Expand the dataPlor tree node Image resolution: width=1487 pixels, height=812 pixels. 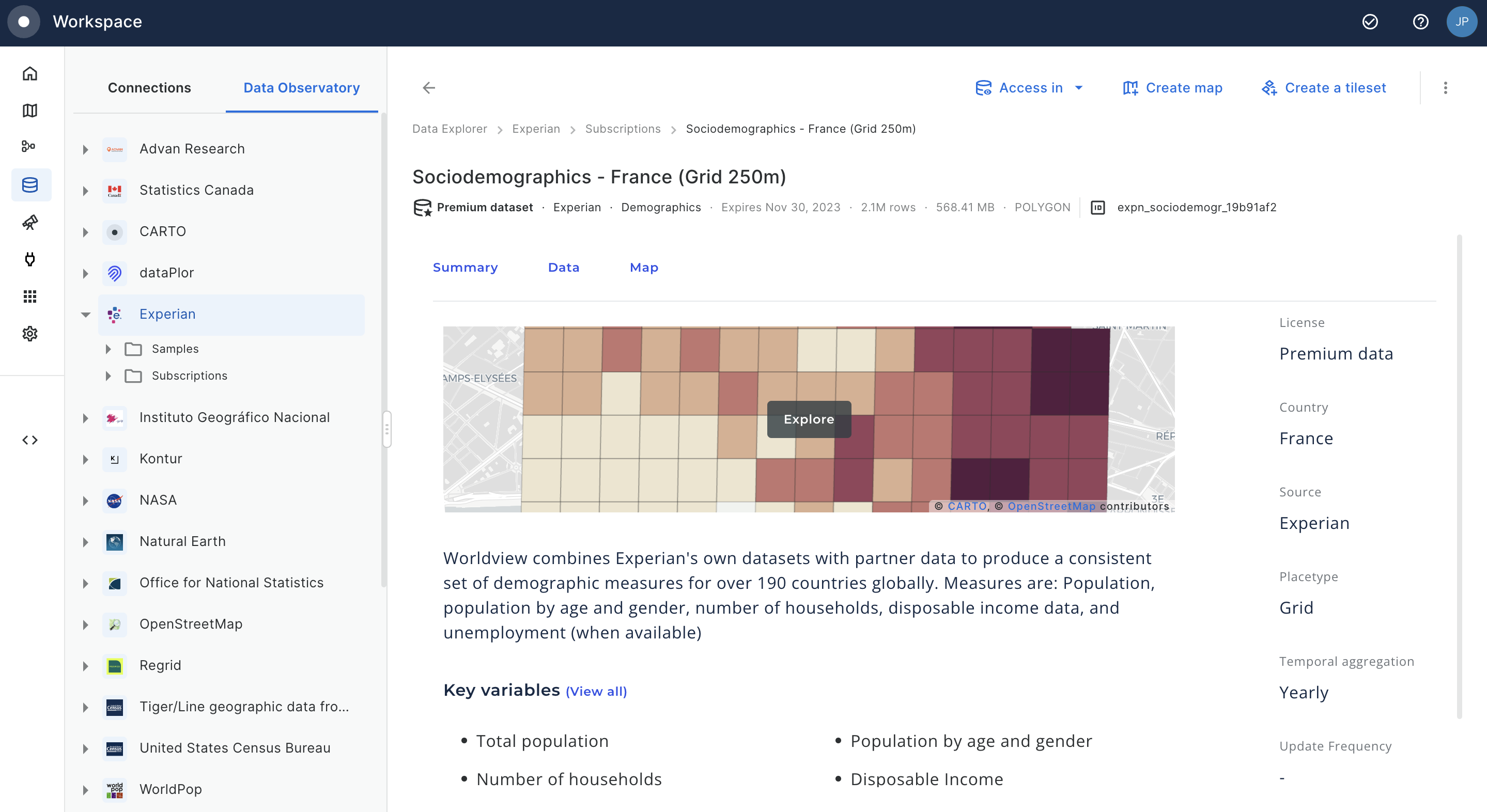[85, 273]
